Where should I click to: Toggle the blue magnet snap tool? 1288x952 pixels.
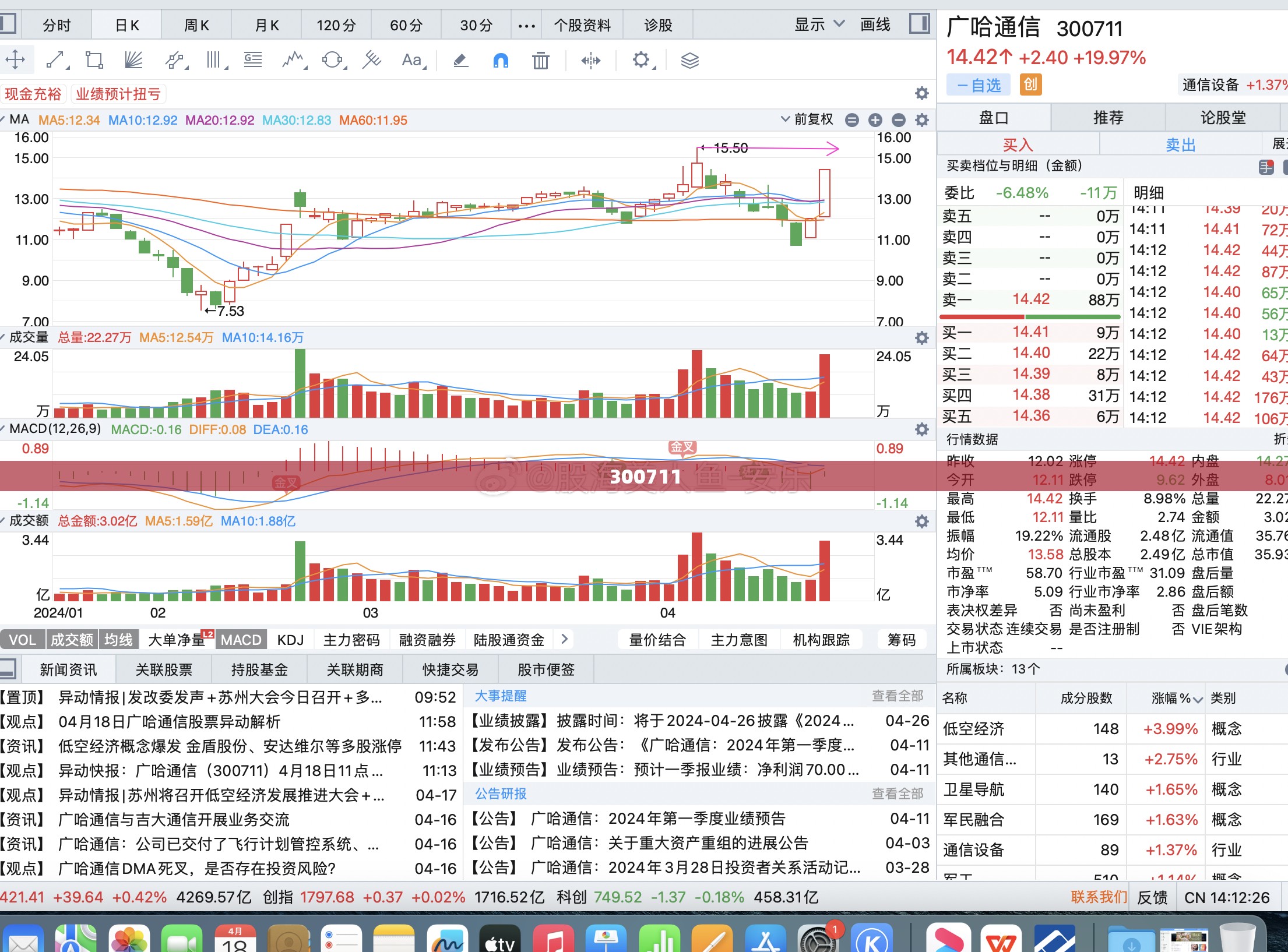pos(501,60)
